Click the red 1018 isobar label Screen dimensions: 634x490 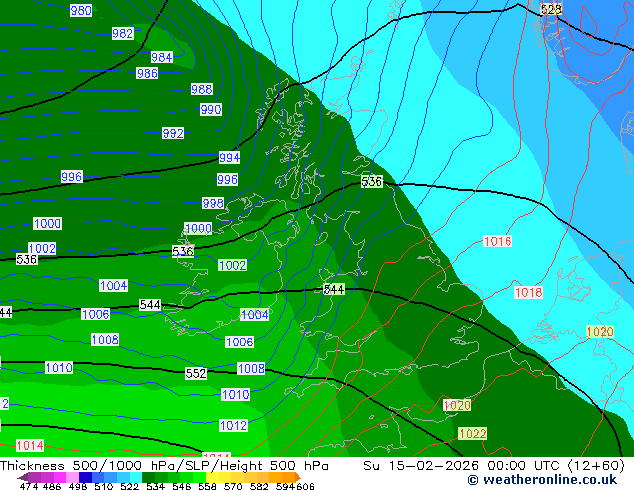point(528,292)
